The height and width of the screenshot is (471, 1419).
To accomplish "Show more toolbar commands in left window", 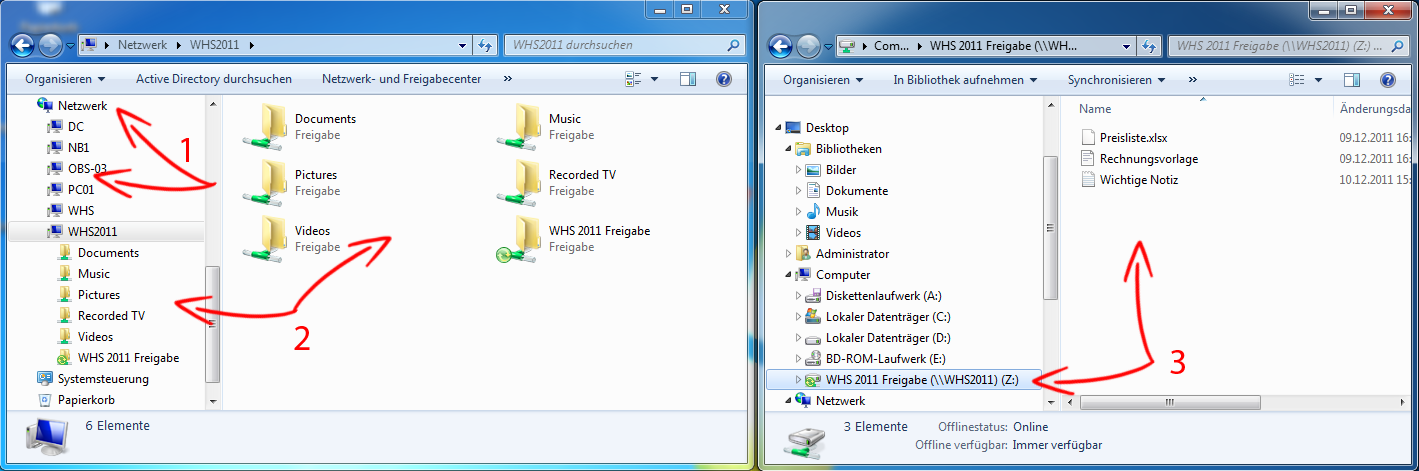I will [x=508, y=78].
